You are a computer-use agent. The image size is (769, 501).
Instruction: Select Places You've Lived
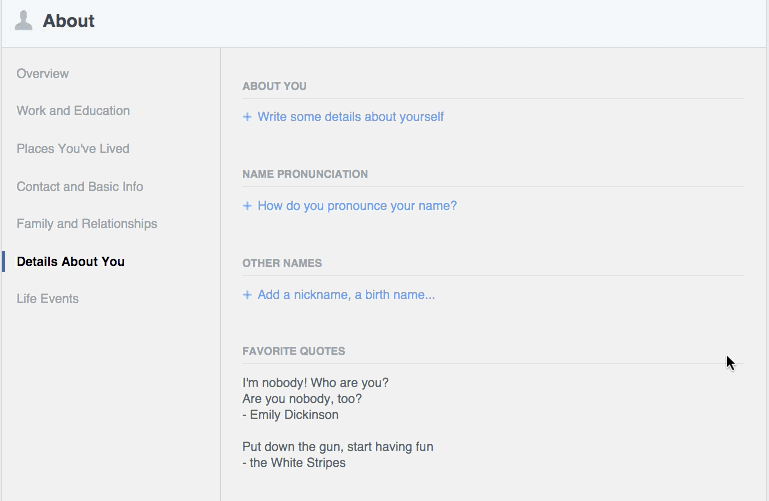click(73, 149)
